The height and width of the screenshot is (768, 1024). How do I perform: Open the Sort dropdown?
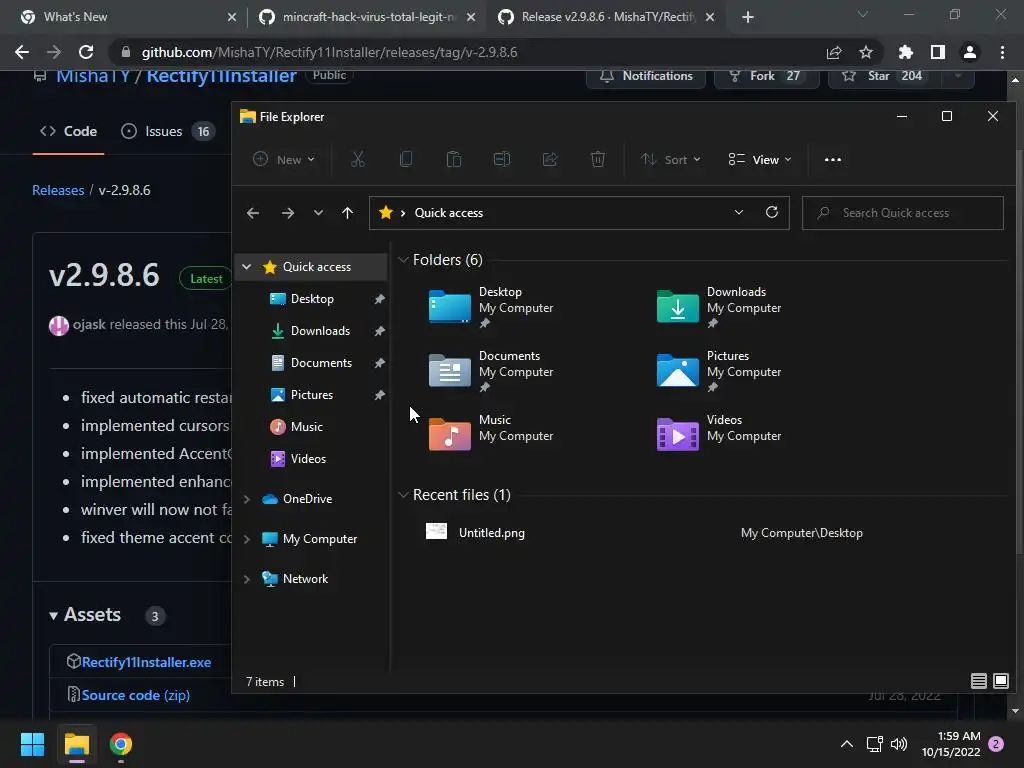click(670, 159)
